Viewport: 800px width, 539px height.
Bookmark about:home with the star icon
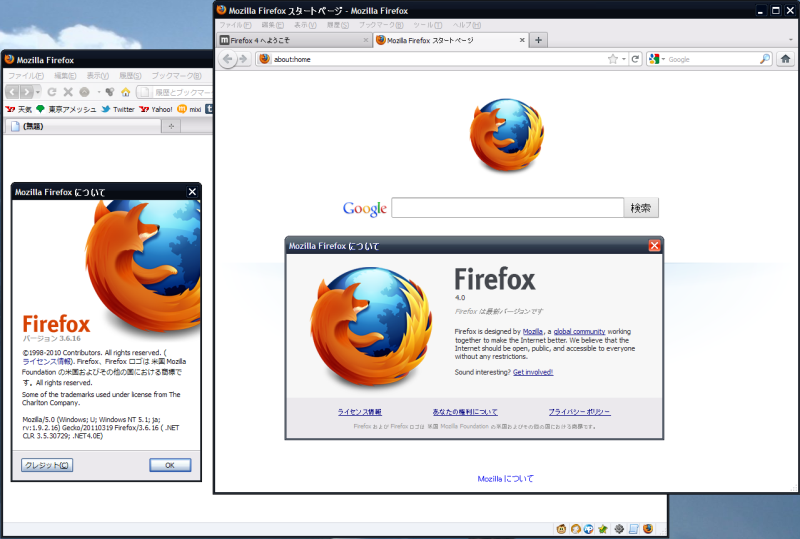click(613, 59)
